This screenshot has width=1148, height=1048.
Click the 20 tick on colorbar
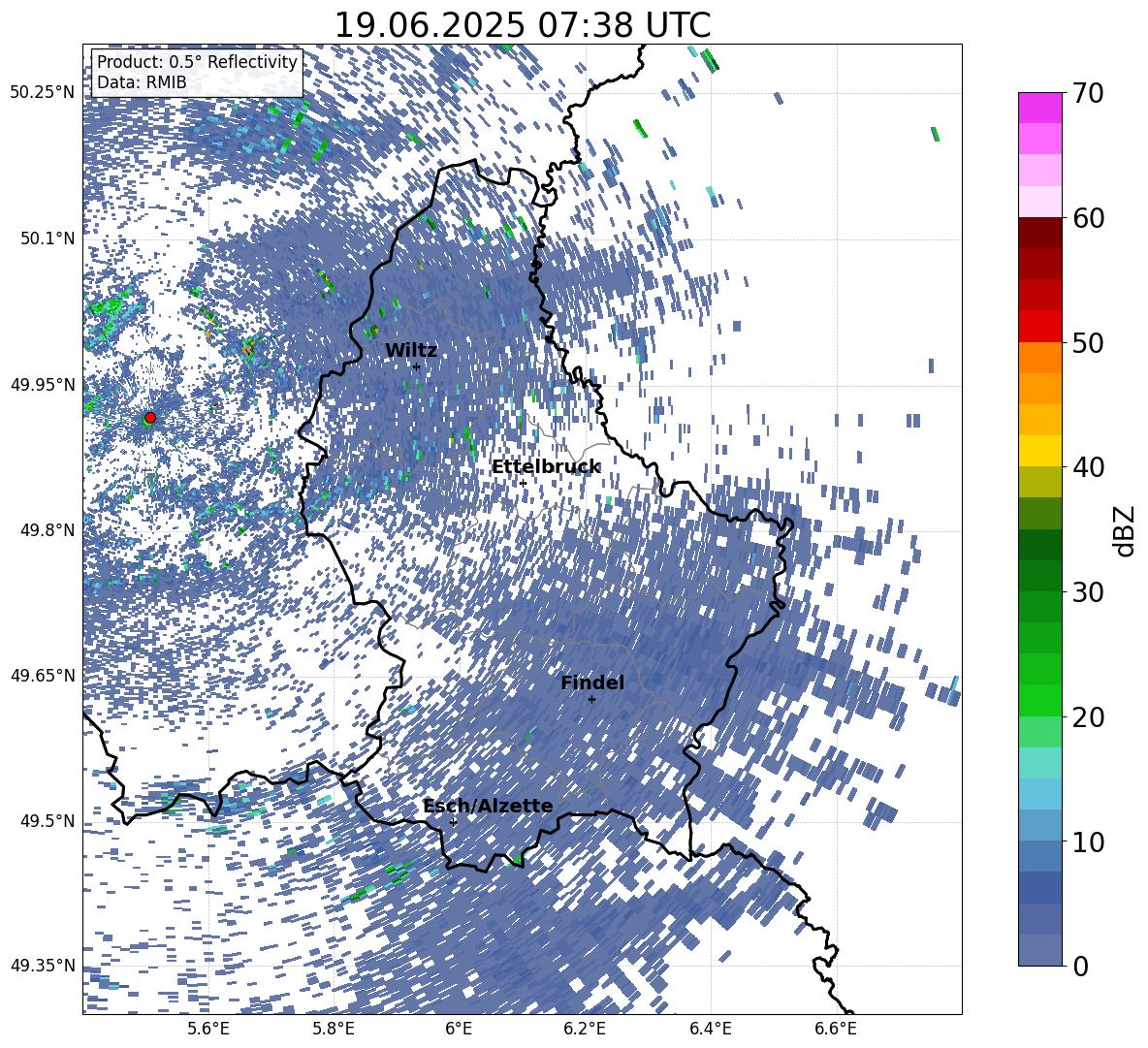click(1089, 717)
